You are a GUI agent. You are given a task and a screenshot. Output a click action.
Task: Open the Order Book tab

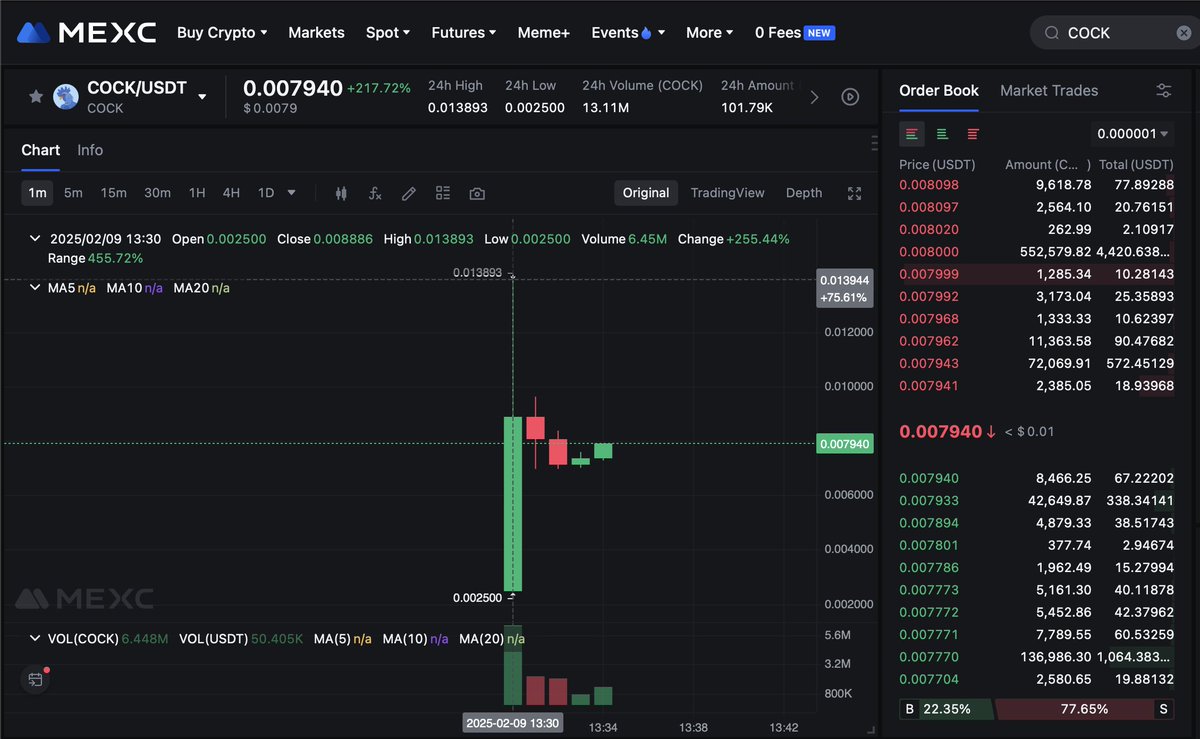939,91
